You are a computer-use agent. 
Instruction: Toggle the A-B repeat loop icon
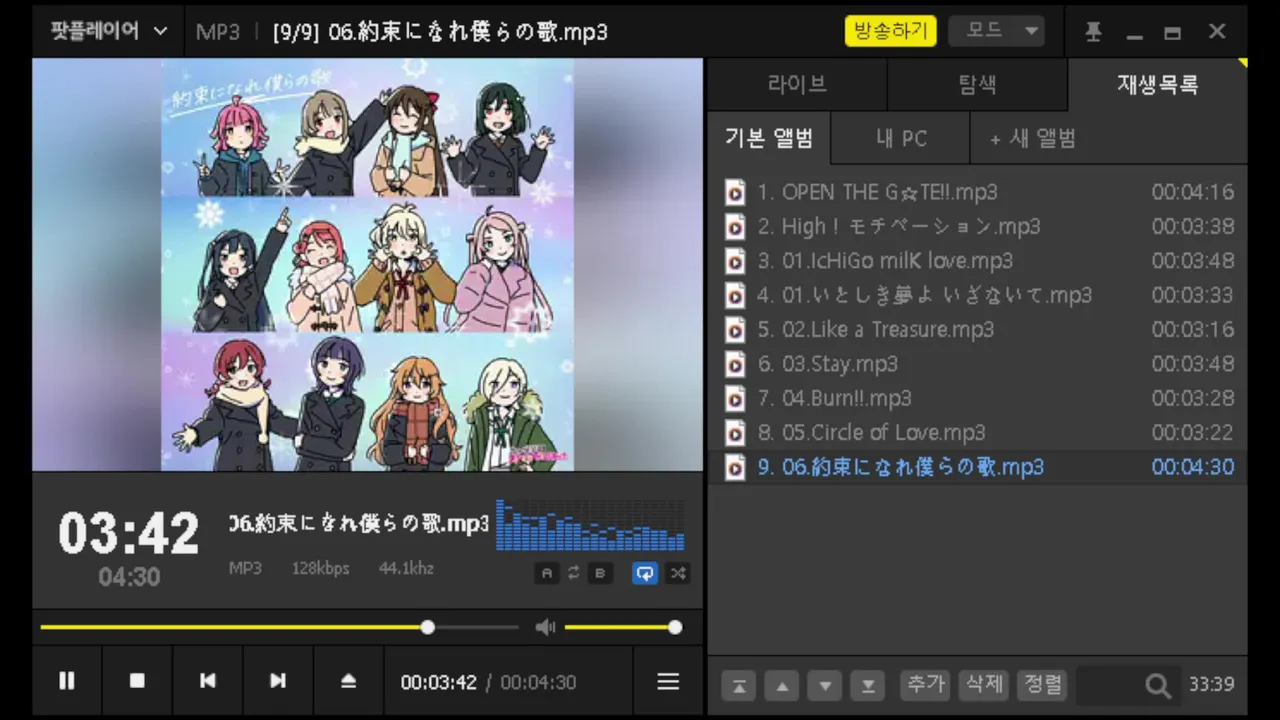click(x=573, y=573)
